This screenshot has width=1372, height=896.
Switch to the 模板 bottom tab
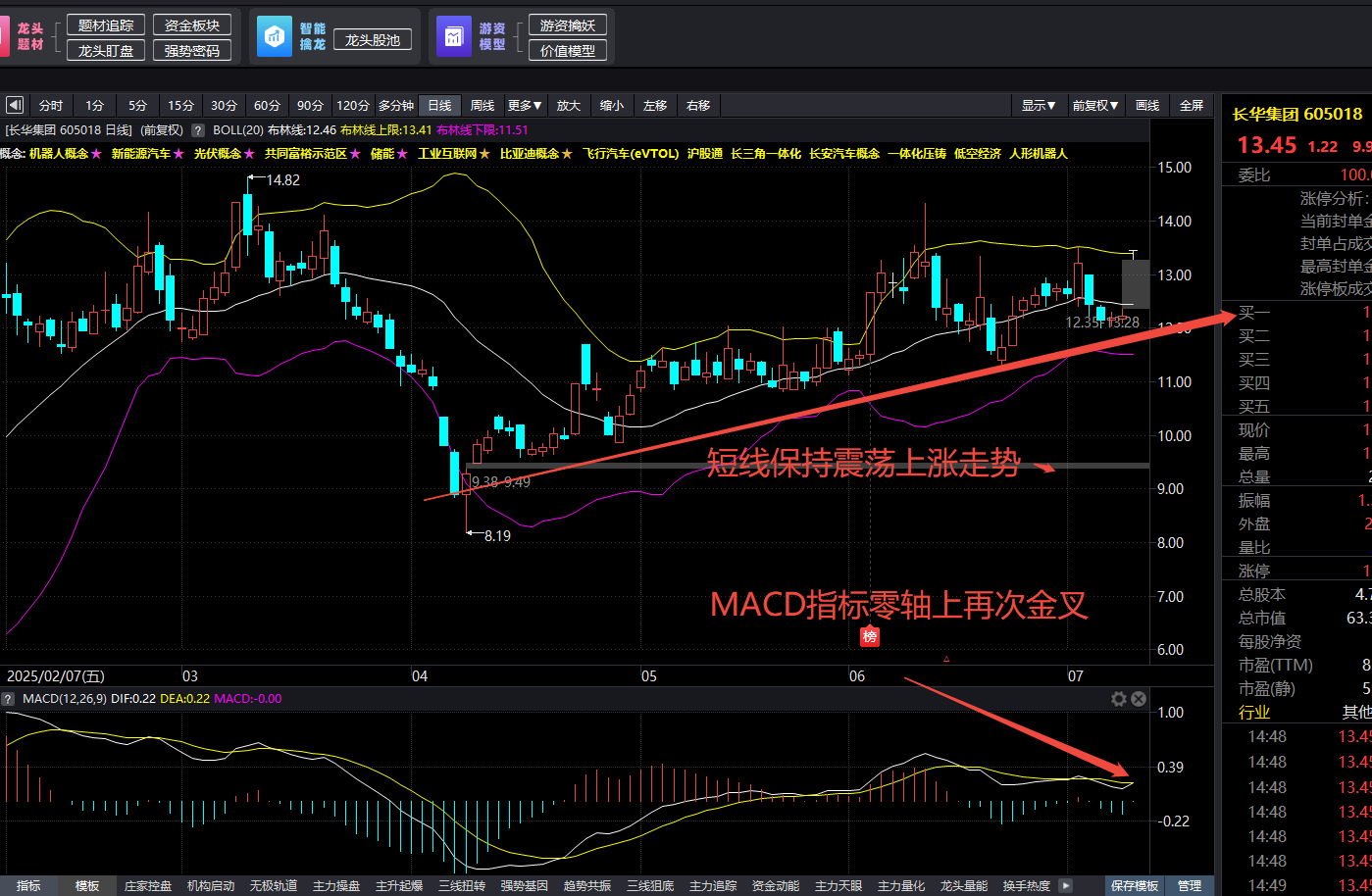click(x=87, y=886)
